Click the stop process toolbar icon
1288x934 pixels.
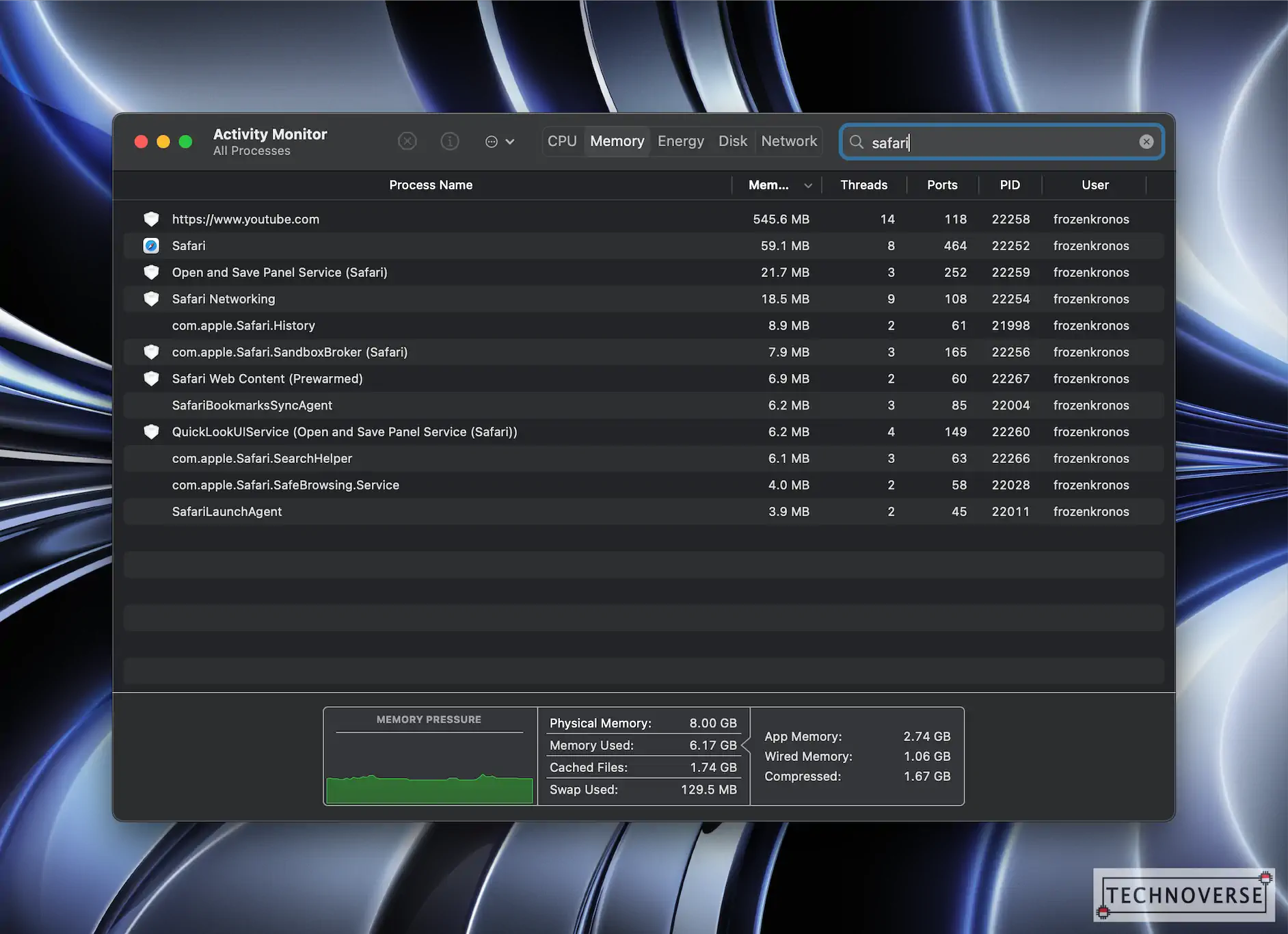point(407,142)
